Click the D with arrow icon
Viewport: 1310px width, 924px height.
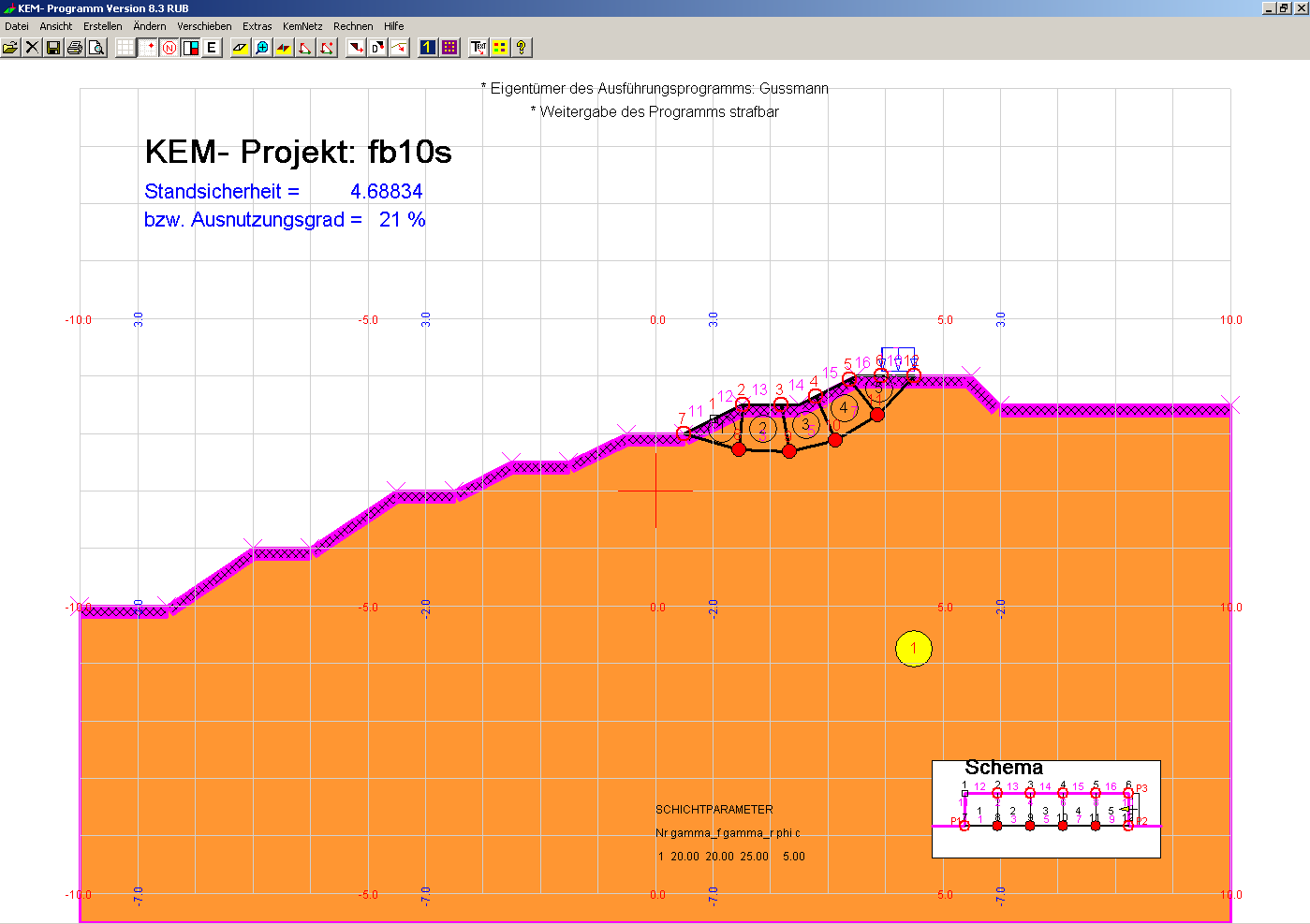tap(377, 47)
